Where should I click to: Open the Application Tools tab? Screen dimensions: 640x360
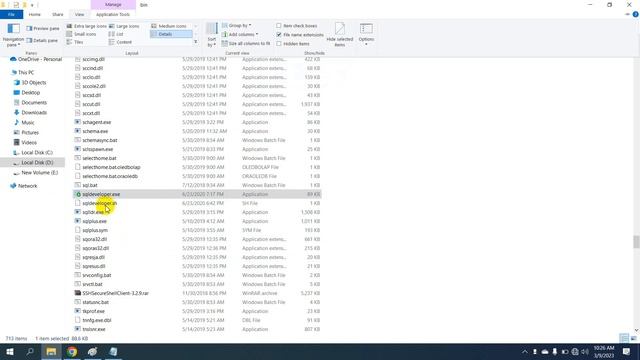pyautogui.click(x=113, y=14)
